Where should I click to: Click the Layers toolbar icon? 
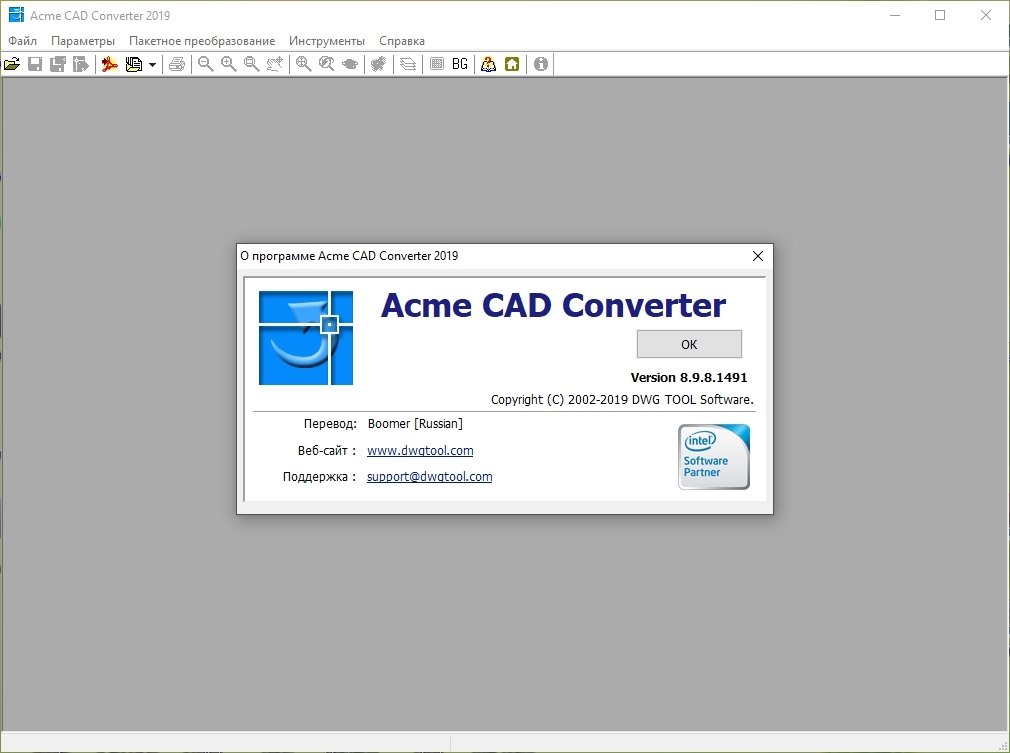408,64
